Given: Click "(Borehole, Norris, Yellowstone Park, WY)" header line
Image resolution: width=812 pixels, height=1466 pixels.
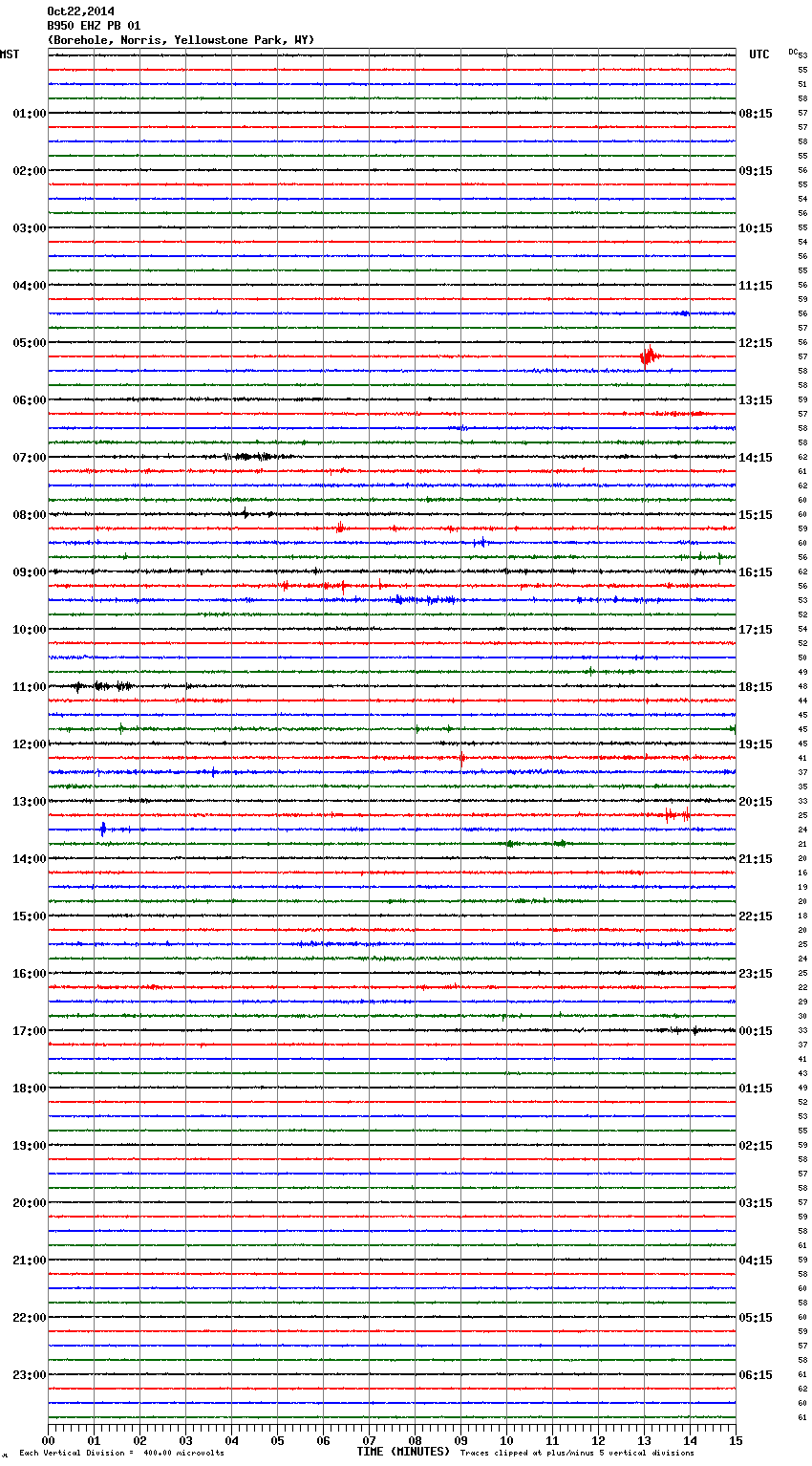Looking at the screenshot, I should tap(181, 40).
